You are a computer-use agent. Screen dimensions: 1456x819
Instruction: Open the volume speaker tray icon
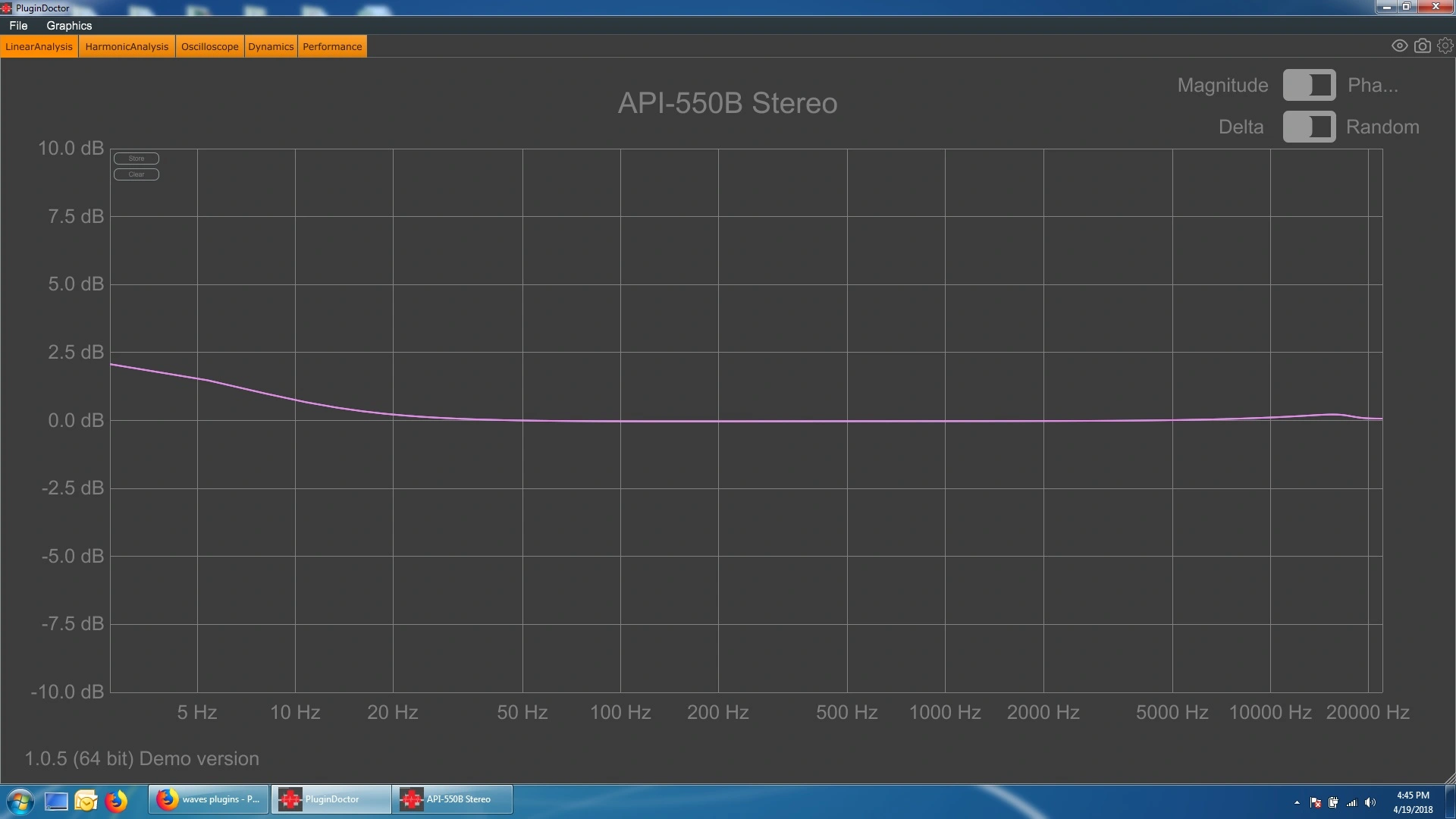(1370, 802)
